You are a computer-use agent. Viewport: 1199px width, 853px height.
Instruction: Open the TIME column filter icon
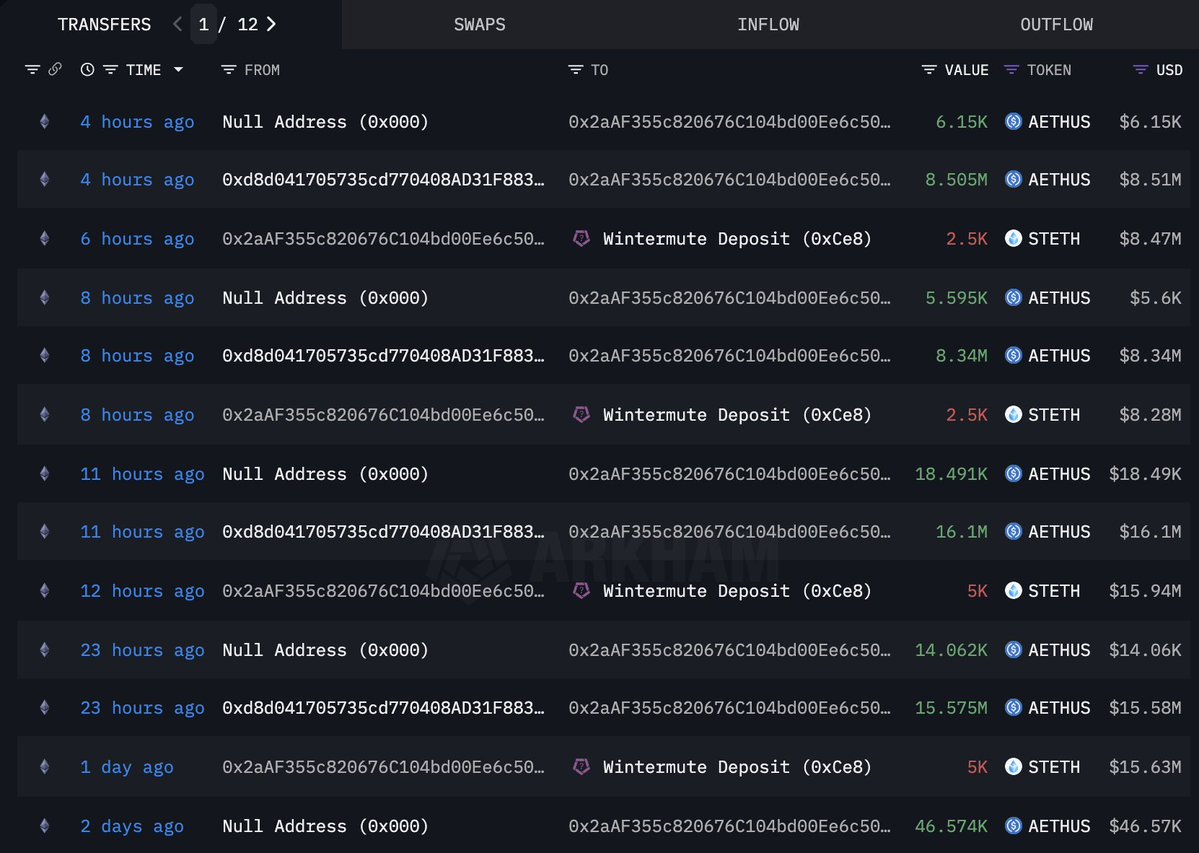pos(110,70)
